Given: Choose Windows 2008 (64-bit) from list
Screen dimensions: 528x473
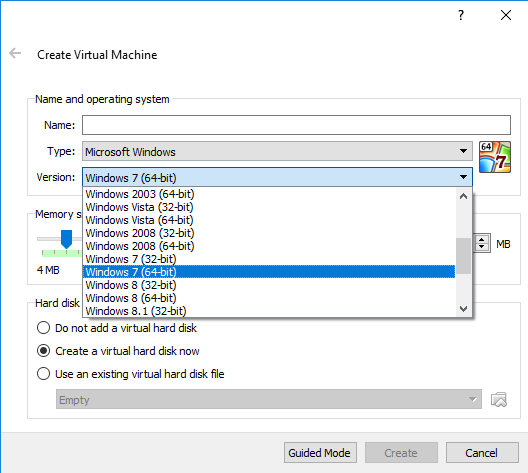Looking at the screenshot, I should [269, 246].
